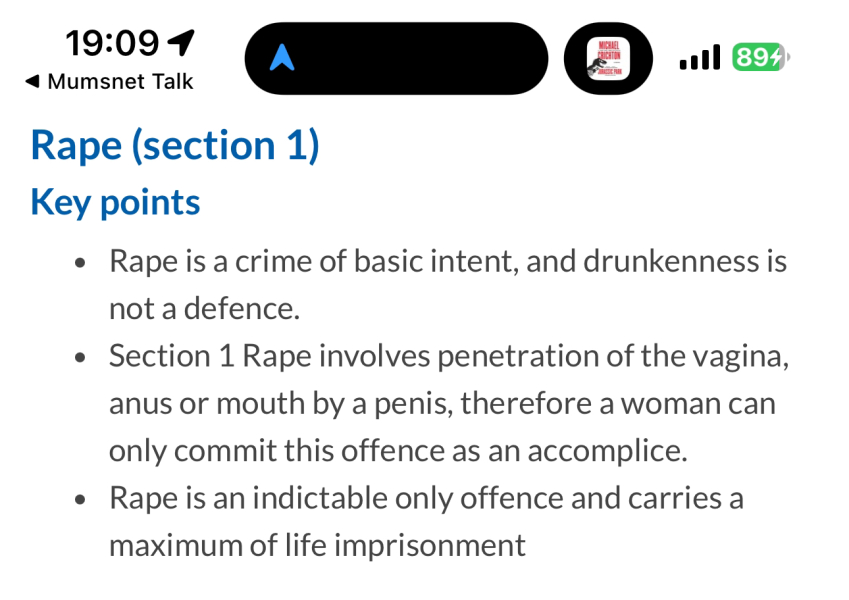Tap the location arrow next to the clock

click(181, 42)
